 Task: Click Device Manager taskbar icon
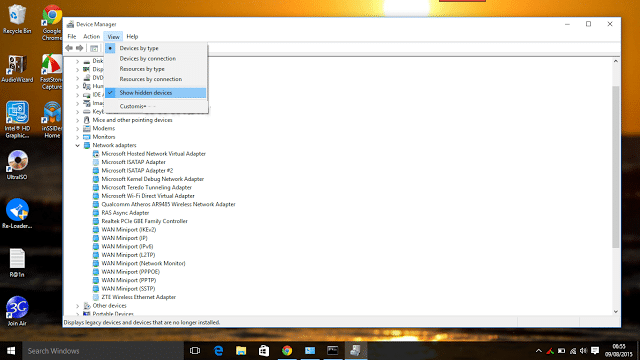pyautogui.click(x=356, y=351)
